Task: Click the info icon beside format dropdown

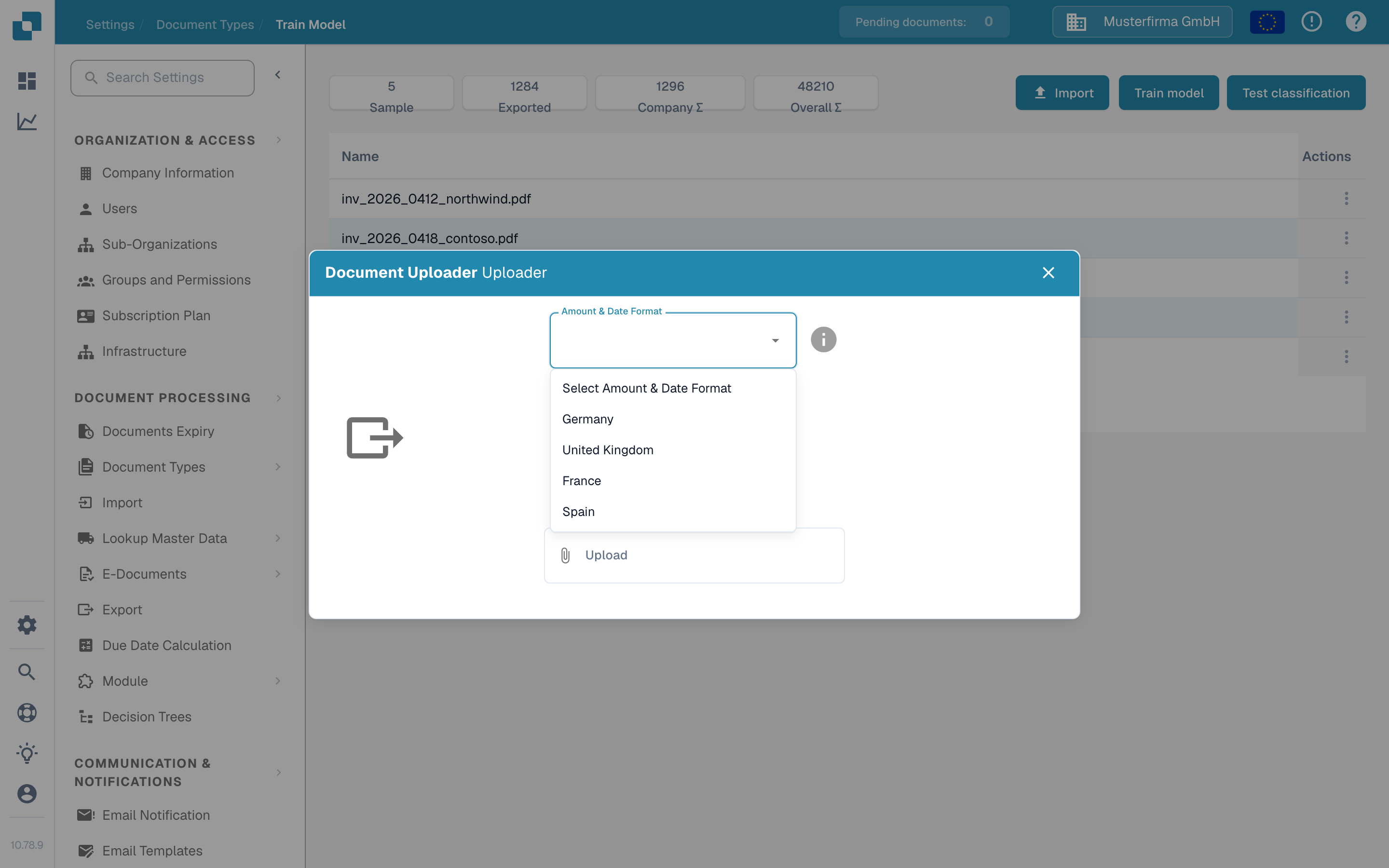Action: [823, 340]
